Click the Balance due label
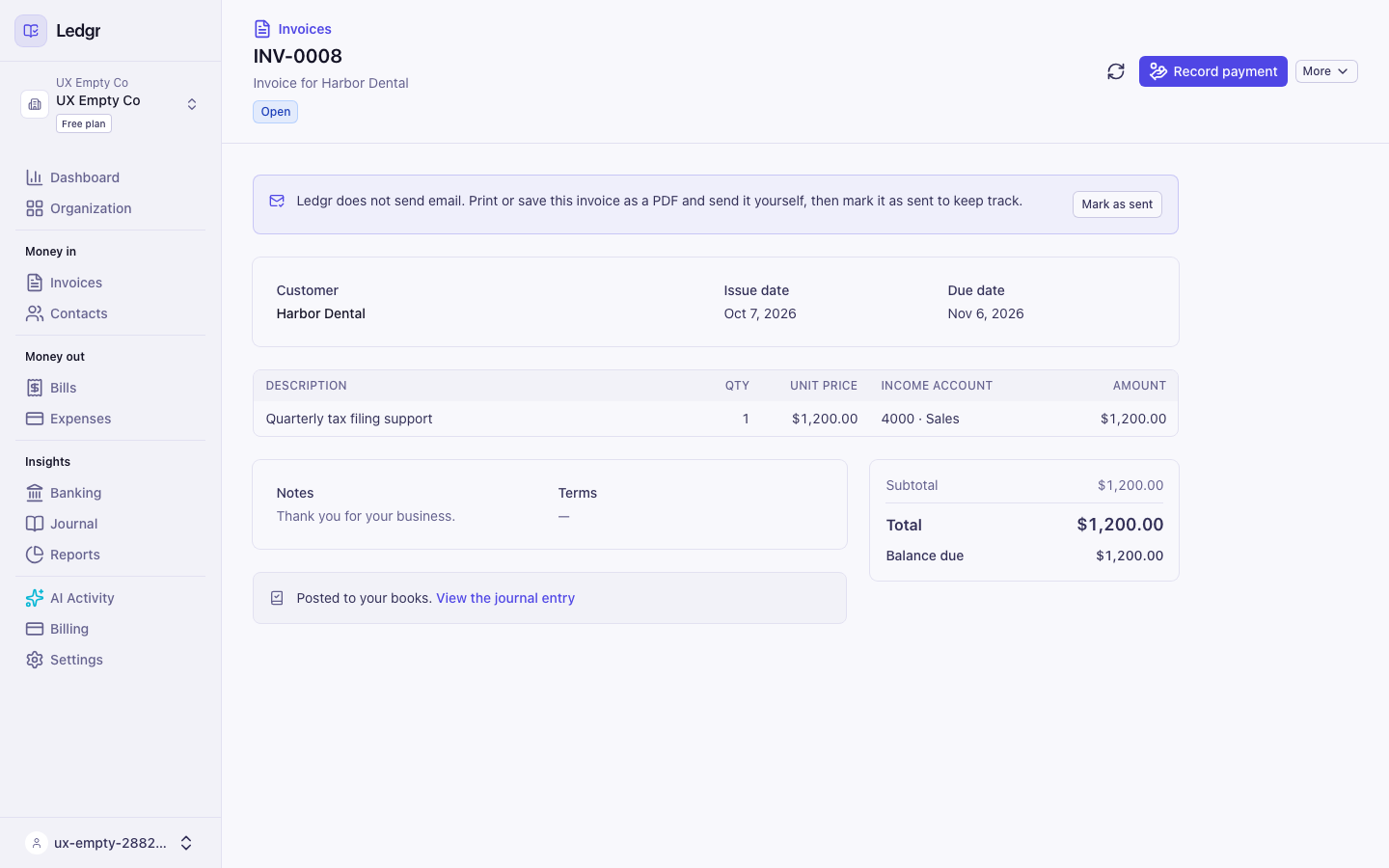The image size is (1389, 868). (x=925, y=556)
